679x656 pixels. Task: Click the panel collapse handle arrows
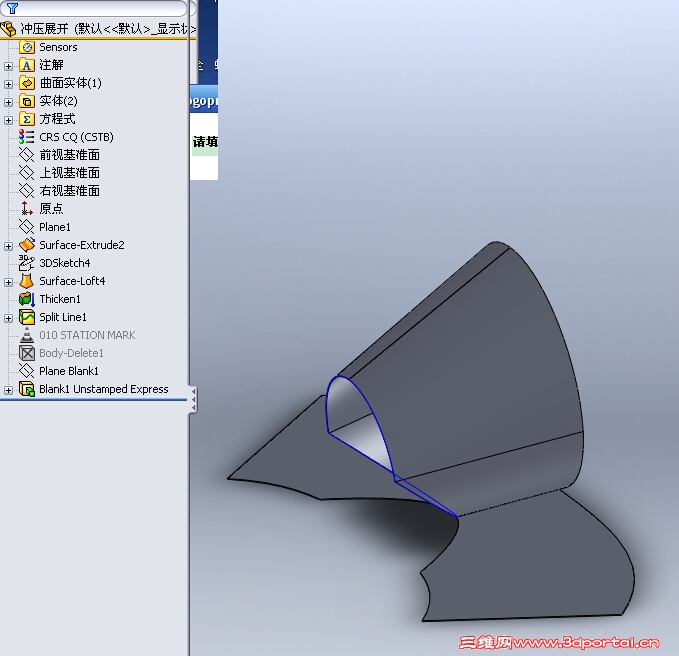193,399
